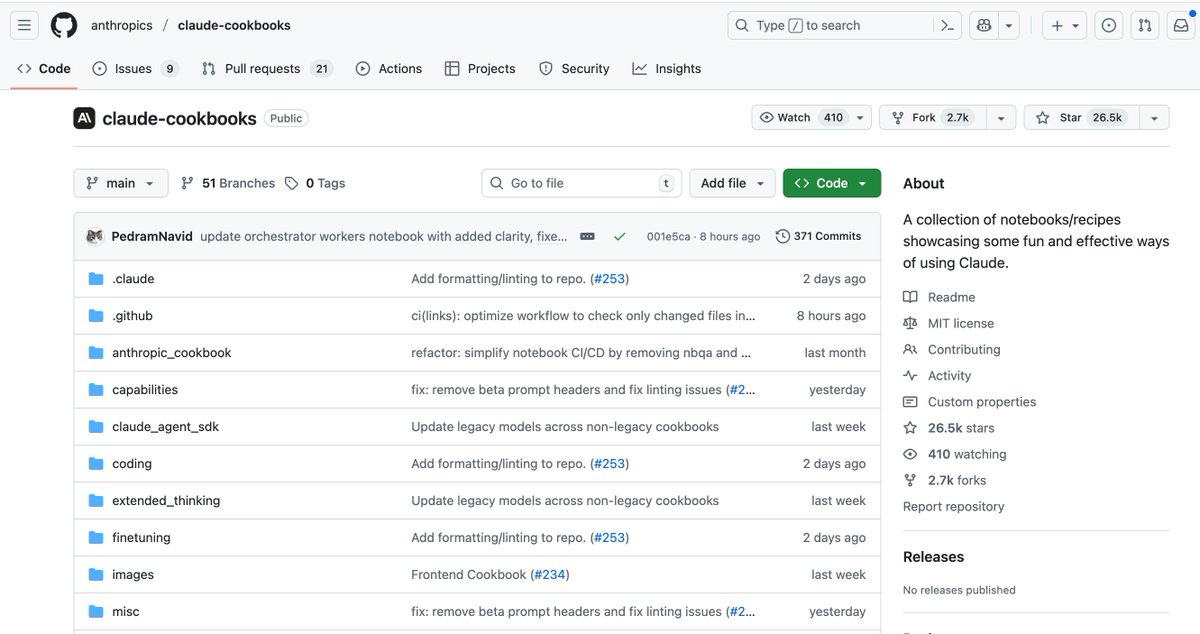The height and width of the screenshot is (634, 1200).
Task: Click the folder icon beside extended_thinking
Action: [96, 501]
